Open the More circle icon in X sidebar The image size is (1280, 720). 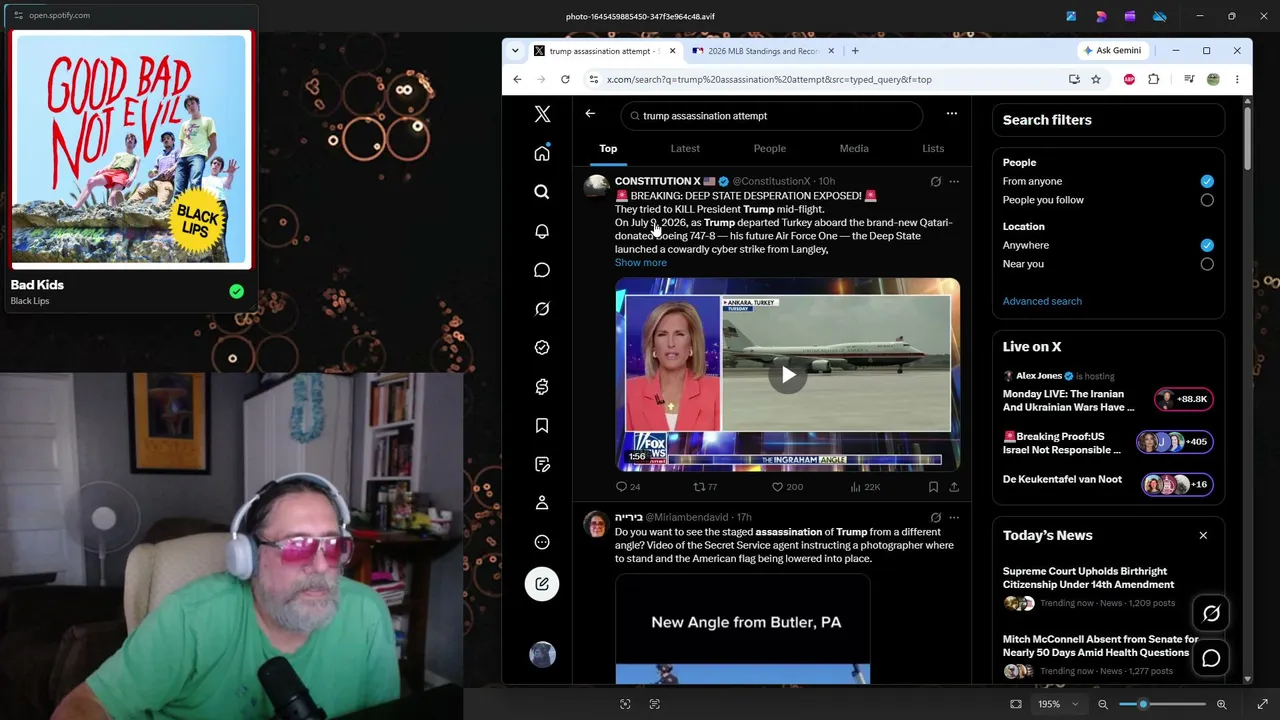point(542,542)
